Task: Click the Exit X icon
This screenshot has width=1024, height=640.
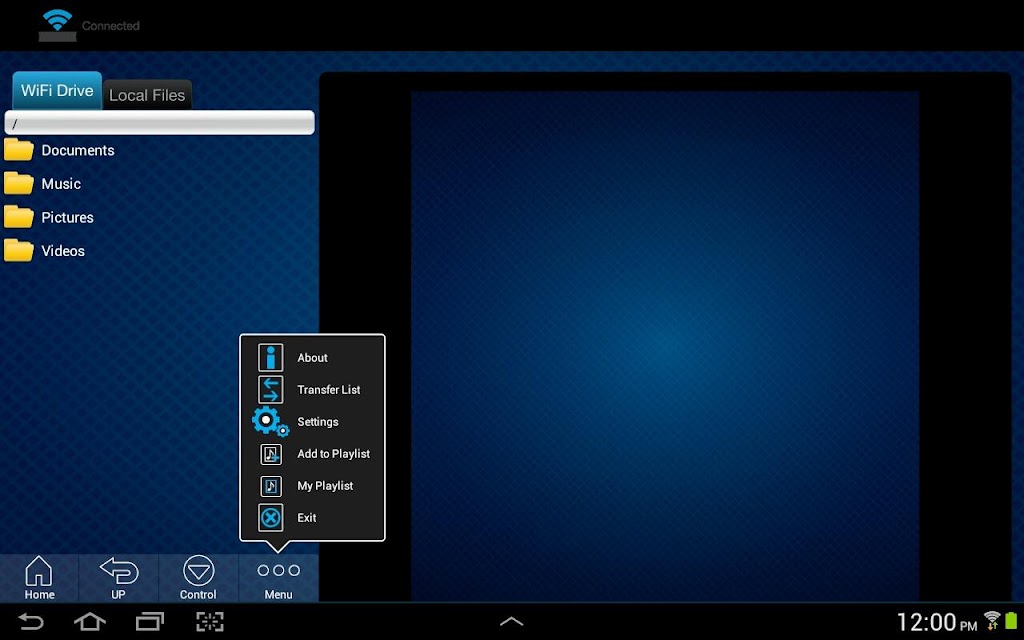Action: coord(270,518)
